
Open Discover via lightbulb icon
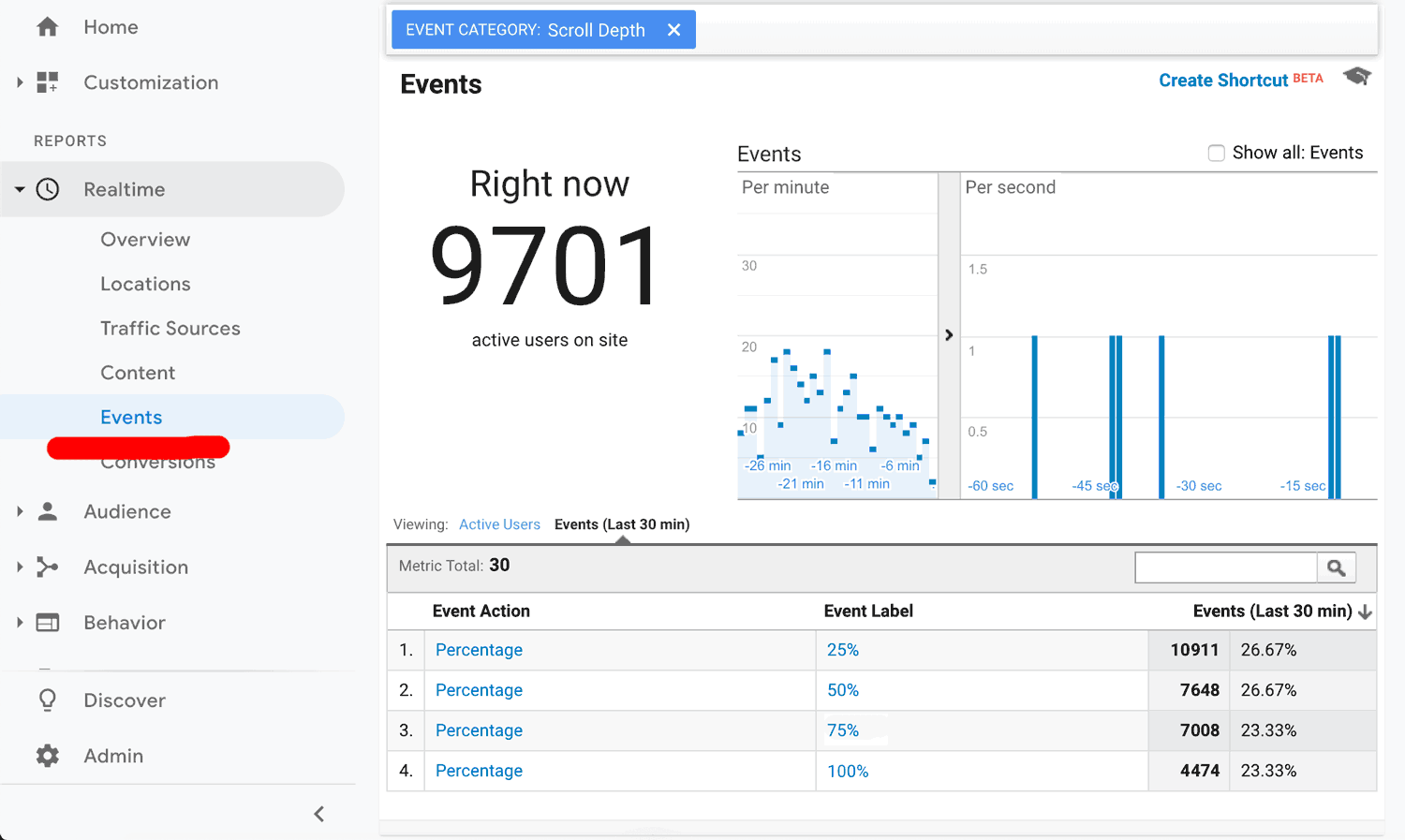point(48,700)
